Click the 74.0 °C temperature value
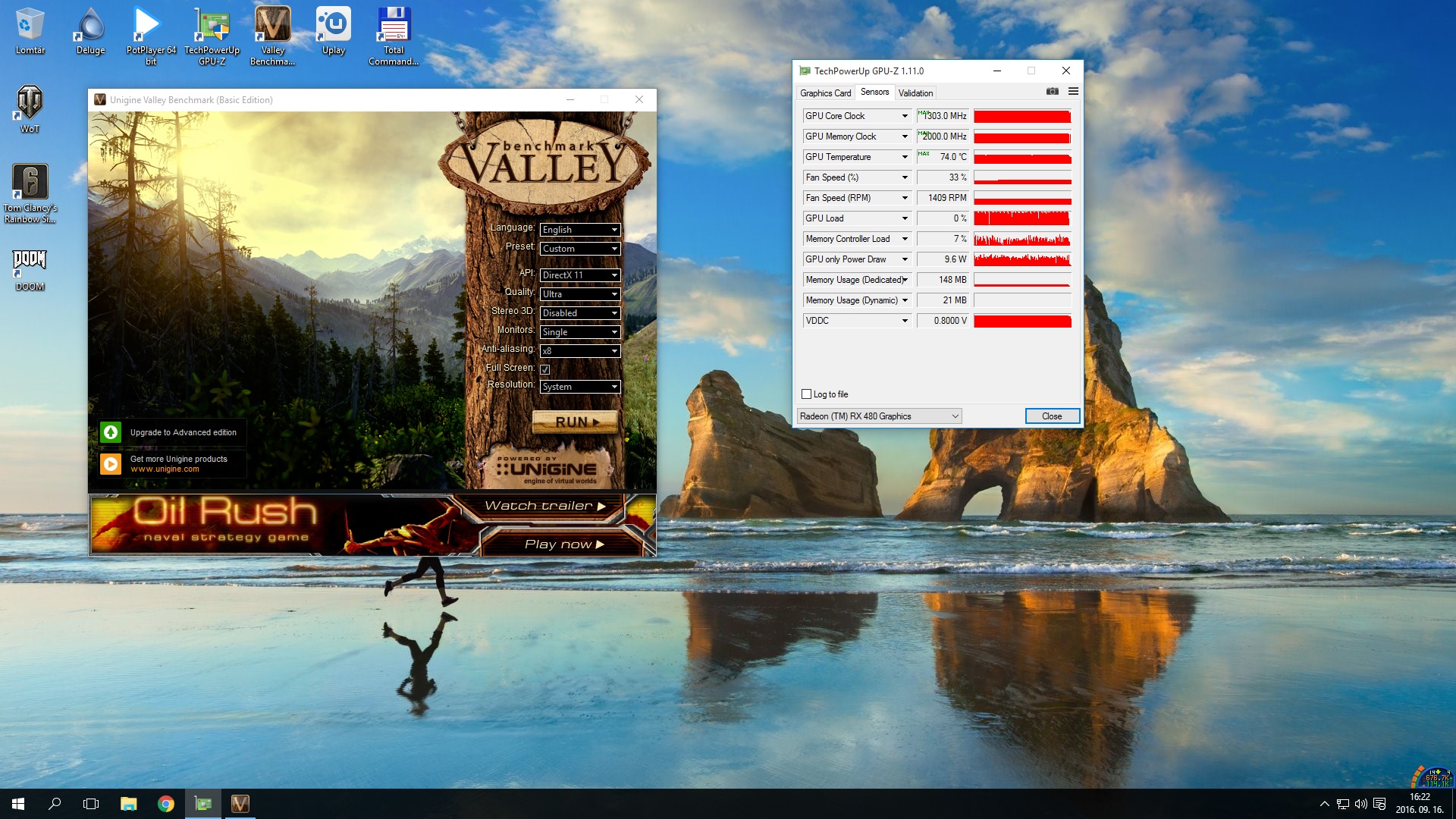Screen dimensions: 1456x819 tap(943, 157)
